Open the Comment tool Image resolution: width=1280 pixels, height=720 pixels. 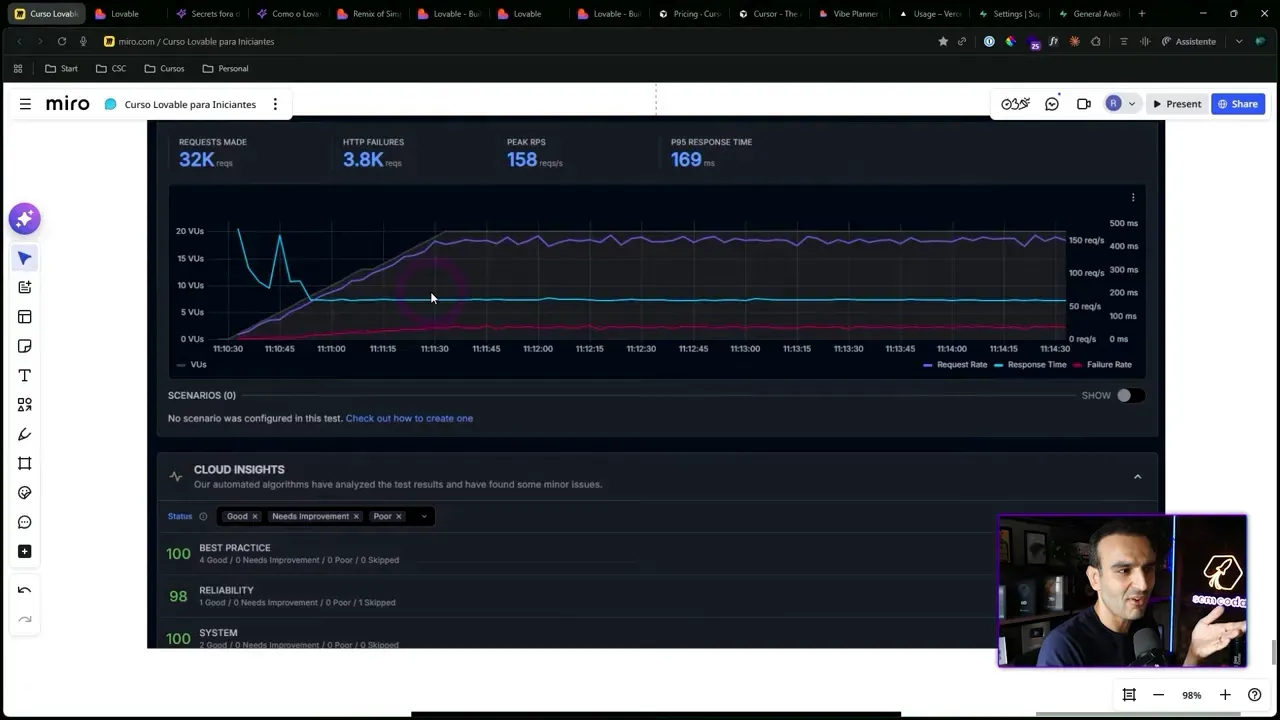coord(24,522)
